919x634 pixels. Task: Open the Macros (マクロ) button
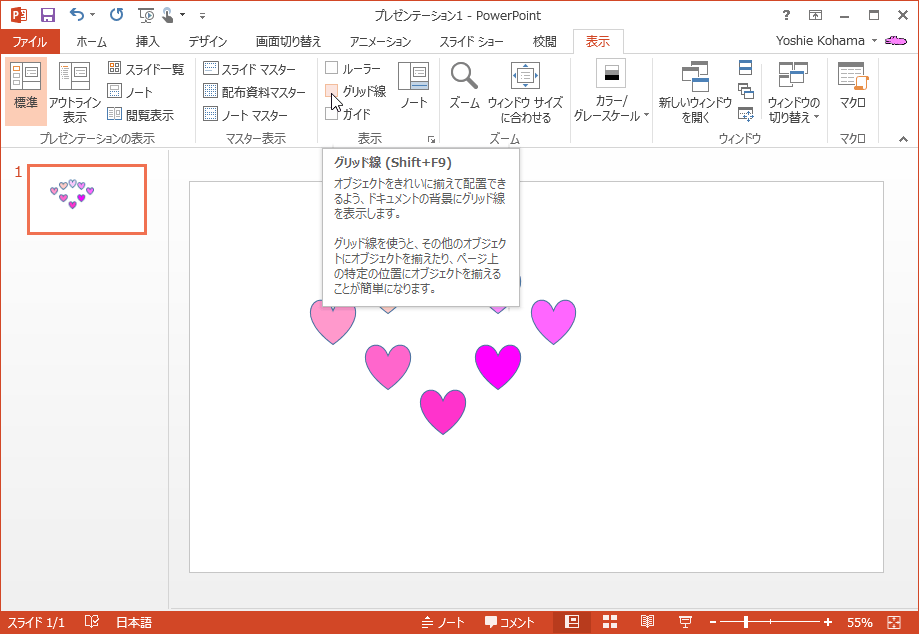point(853,86)
